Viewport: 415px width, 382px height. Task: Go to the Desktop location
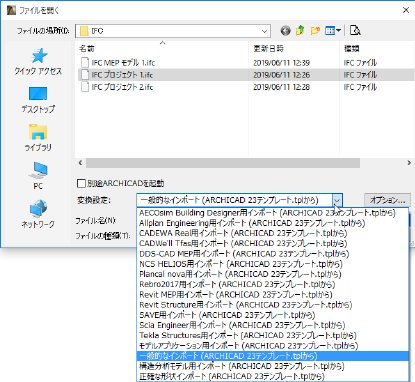click(x=38, y=100)
